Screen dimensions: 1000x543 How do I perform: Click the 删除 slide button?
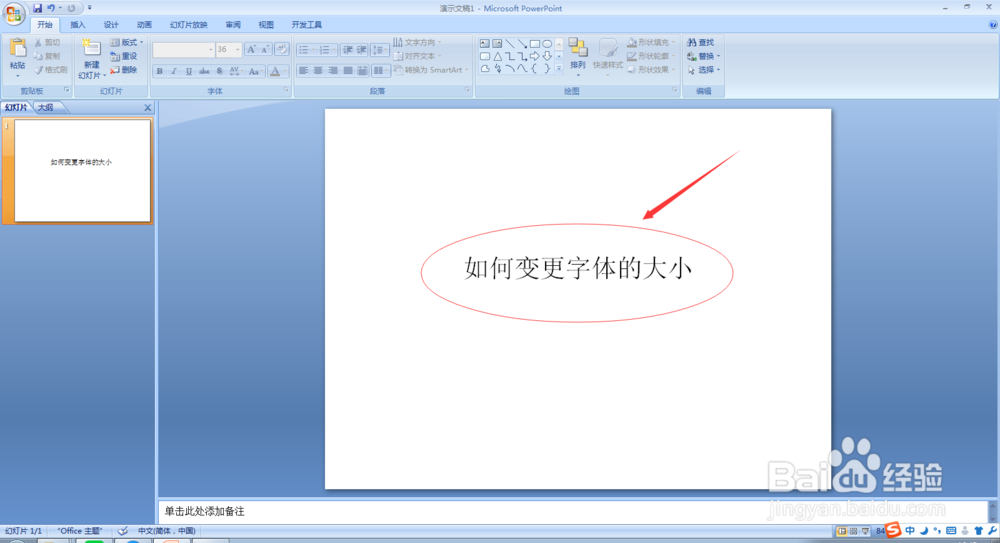click(x=124, y=70)
